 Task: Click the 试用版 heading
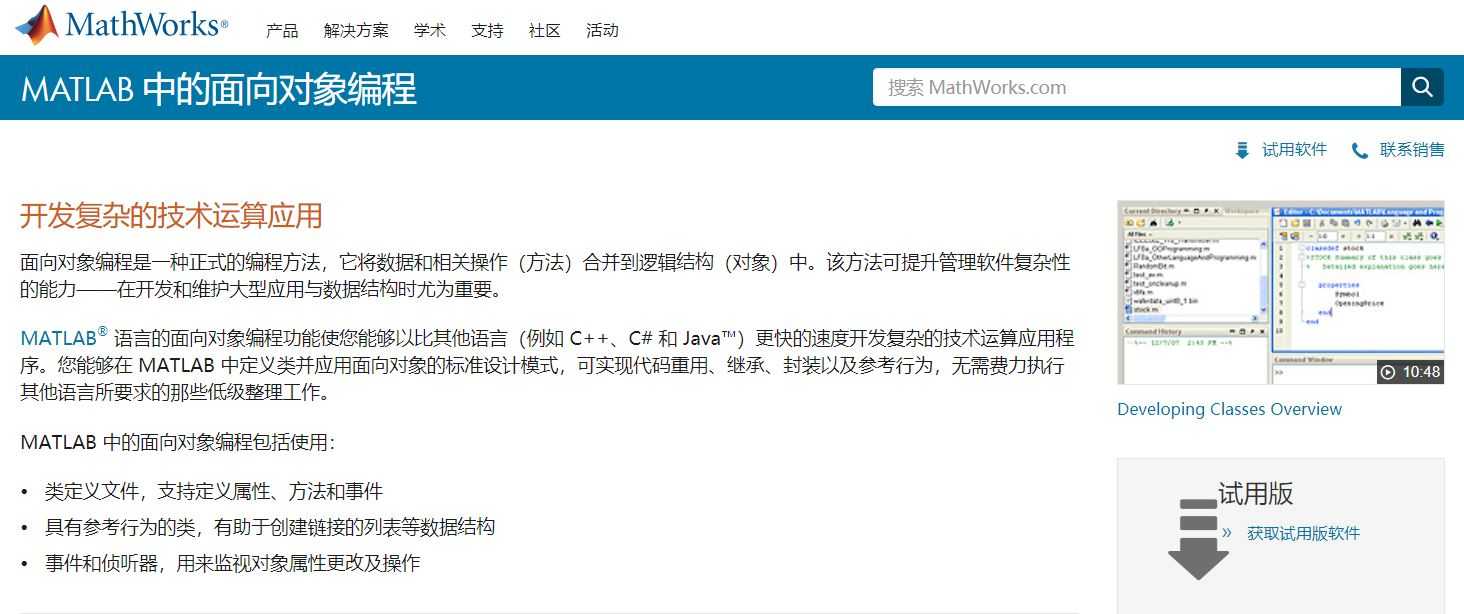pyautogui.click(x=1255, y=493)
